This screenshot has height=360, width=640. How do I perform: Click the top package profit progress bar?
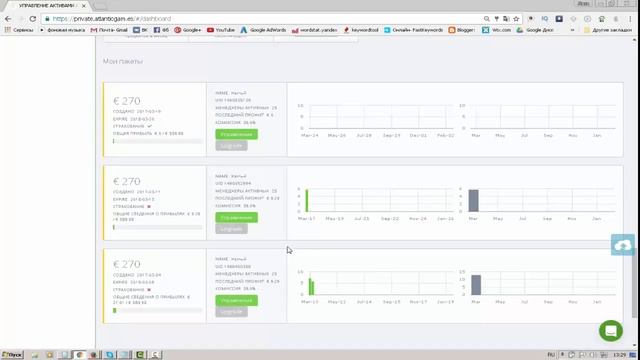pos(158,141)
